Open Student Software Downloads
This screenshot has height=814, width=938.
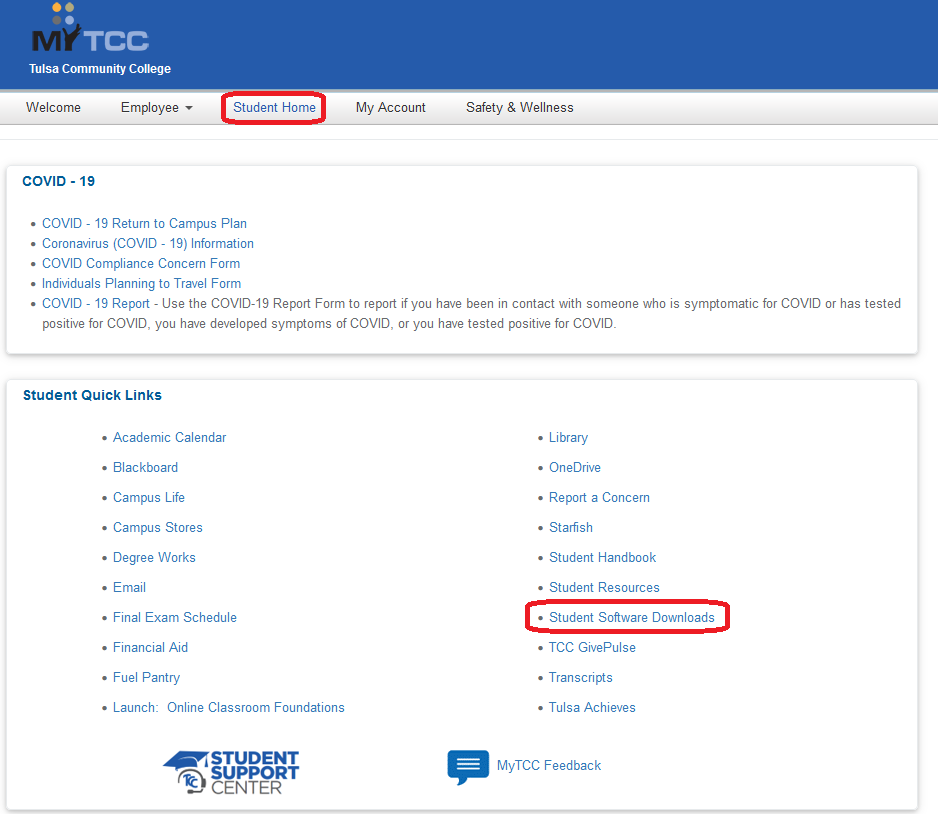(x=632, y=617)
